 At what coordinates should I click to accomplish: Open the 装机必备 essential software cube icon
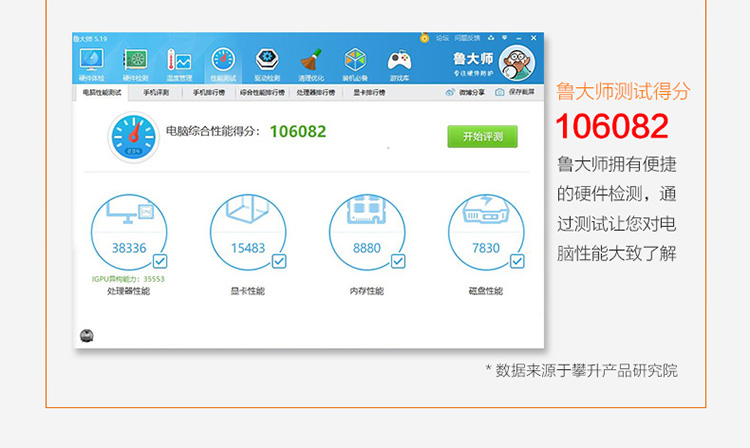pos(355,60)
